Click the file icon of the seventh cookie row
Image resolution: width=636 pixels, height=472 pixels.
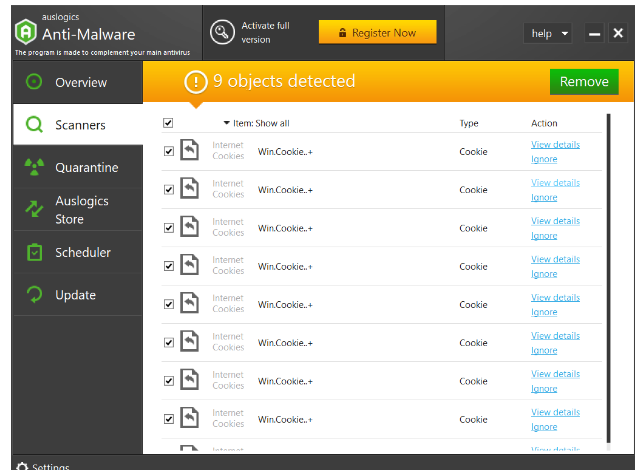[189, 380]
